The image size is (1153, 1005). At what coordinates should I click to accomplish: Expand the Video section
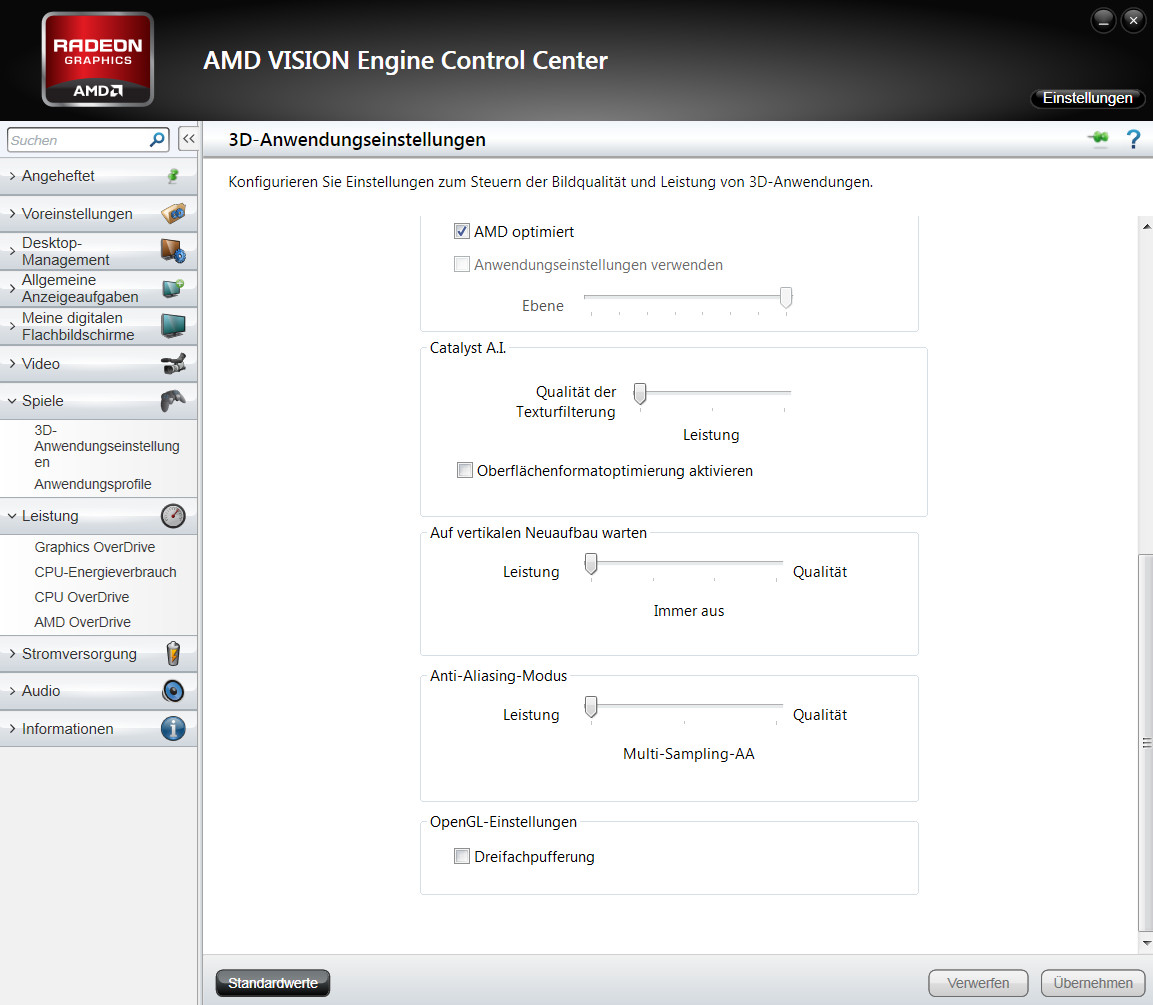(x=99, y=363)
